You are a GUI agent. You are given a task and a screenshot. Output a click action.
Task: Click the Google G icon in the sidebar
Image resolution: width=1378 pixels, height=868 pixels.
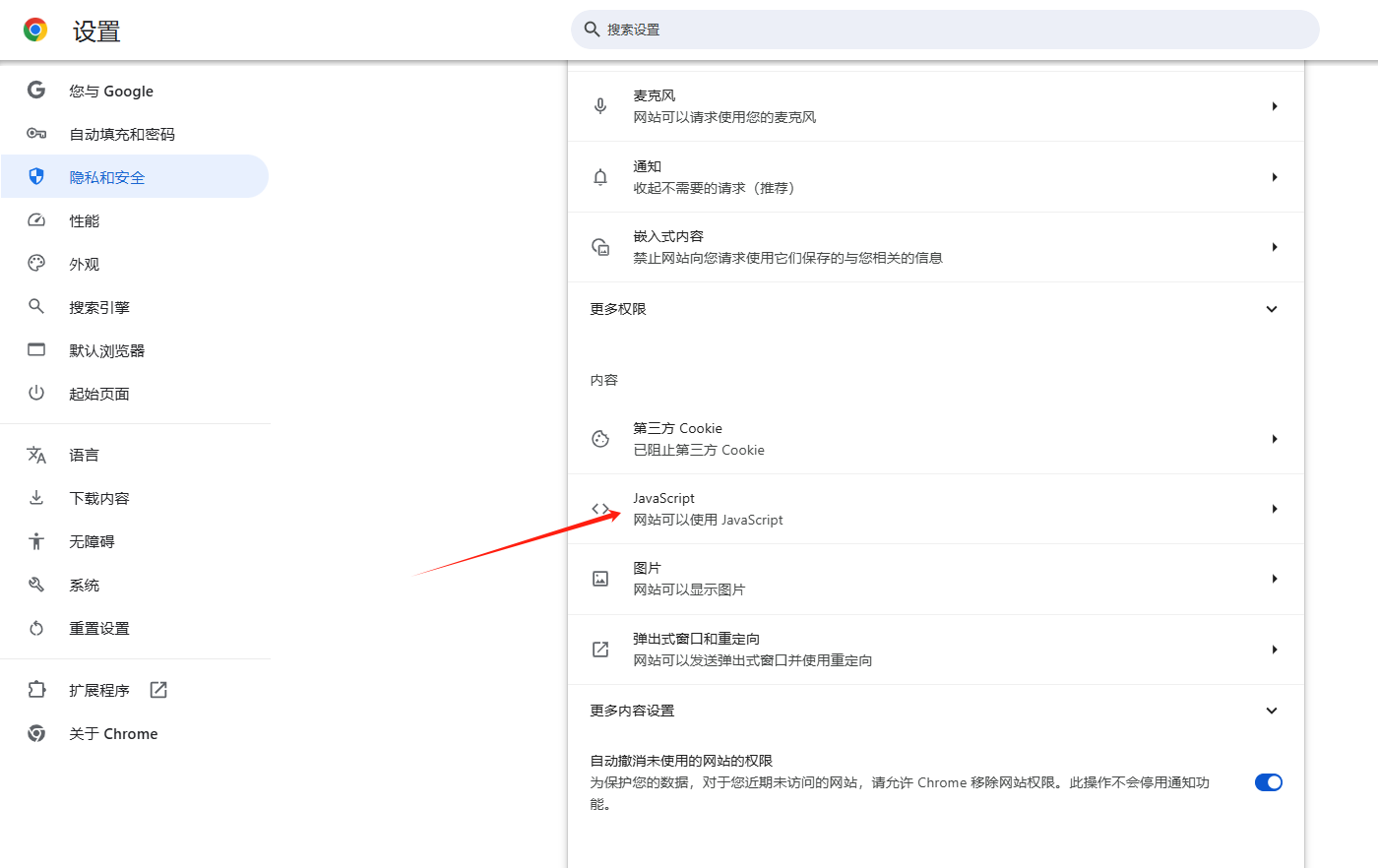coord(36,90)
